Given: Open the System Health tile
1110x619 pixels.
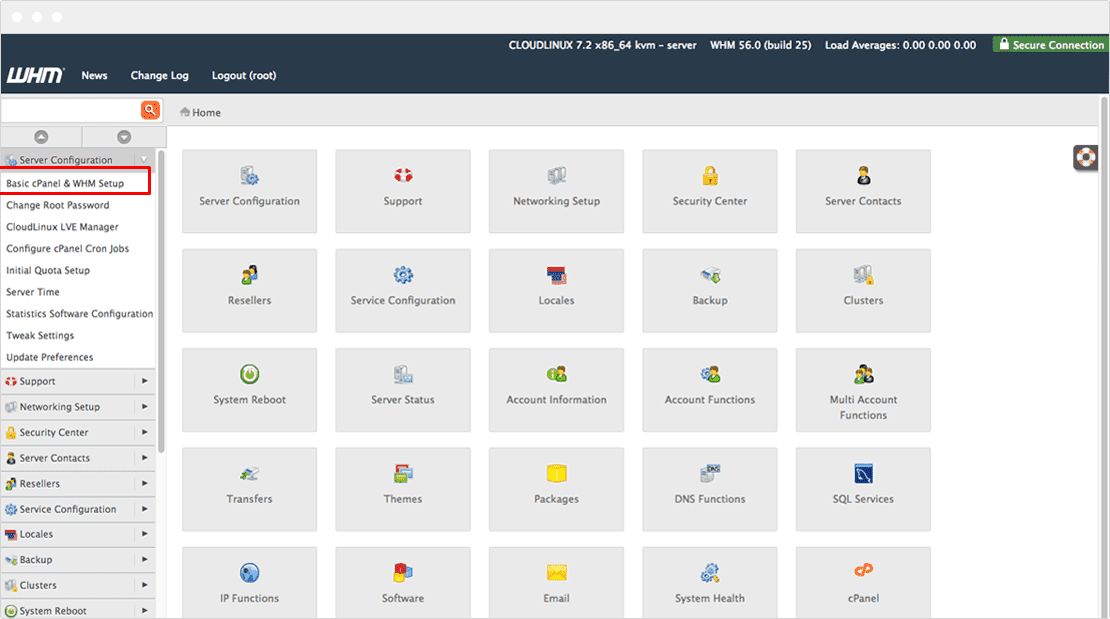Looking at the screenshot, I should [x=709, y=582].
